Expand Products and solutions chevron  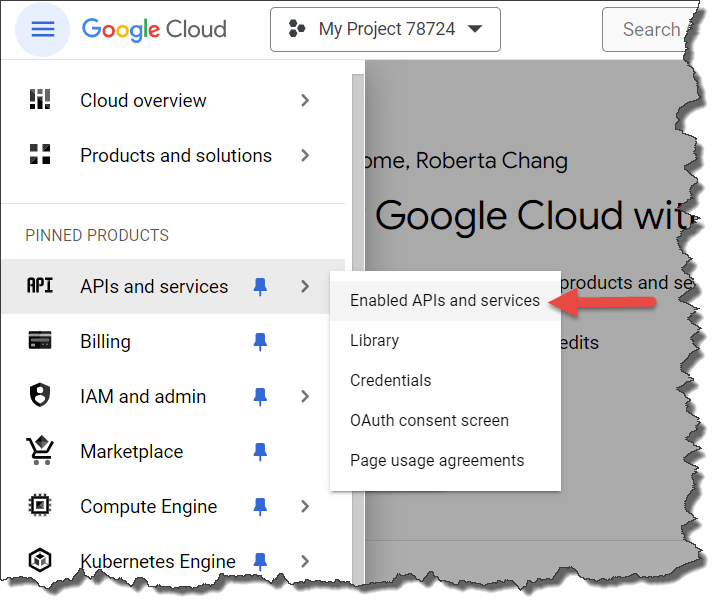305,155
